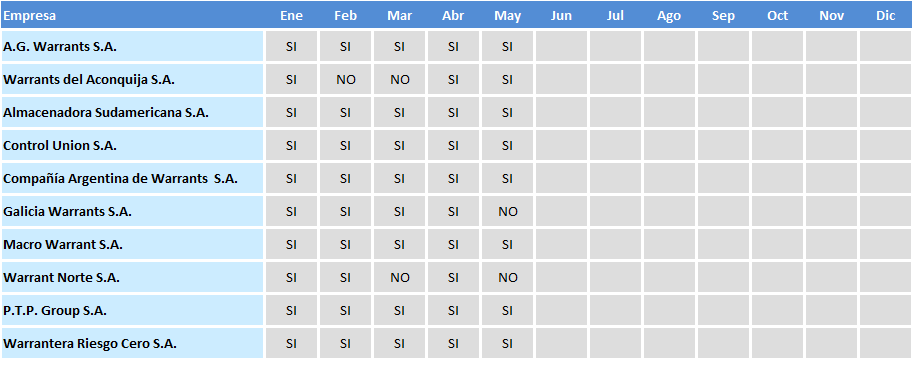Select the Jun column header

(x=561, y=16)
